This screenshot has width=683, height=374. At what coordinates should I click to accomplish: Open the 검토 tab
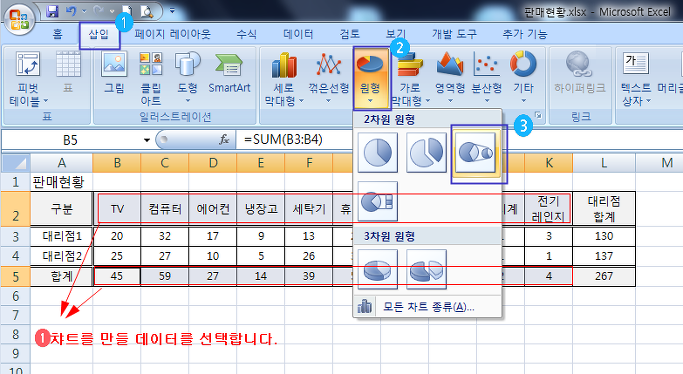350,34
